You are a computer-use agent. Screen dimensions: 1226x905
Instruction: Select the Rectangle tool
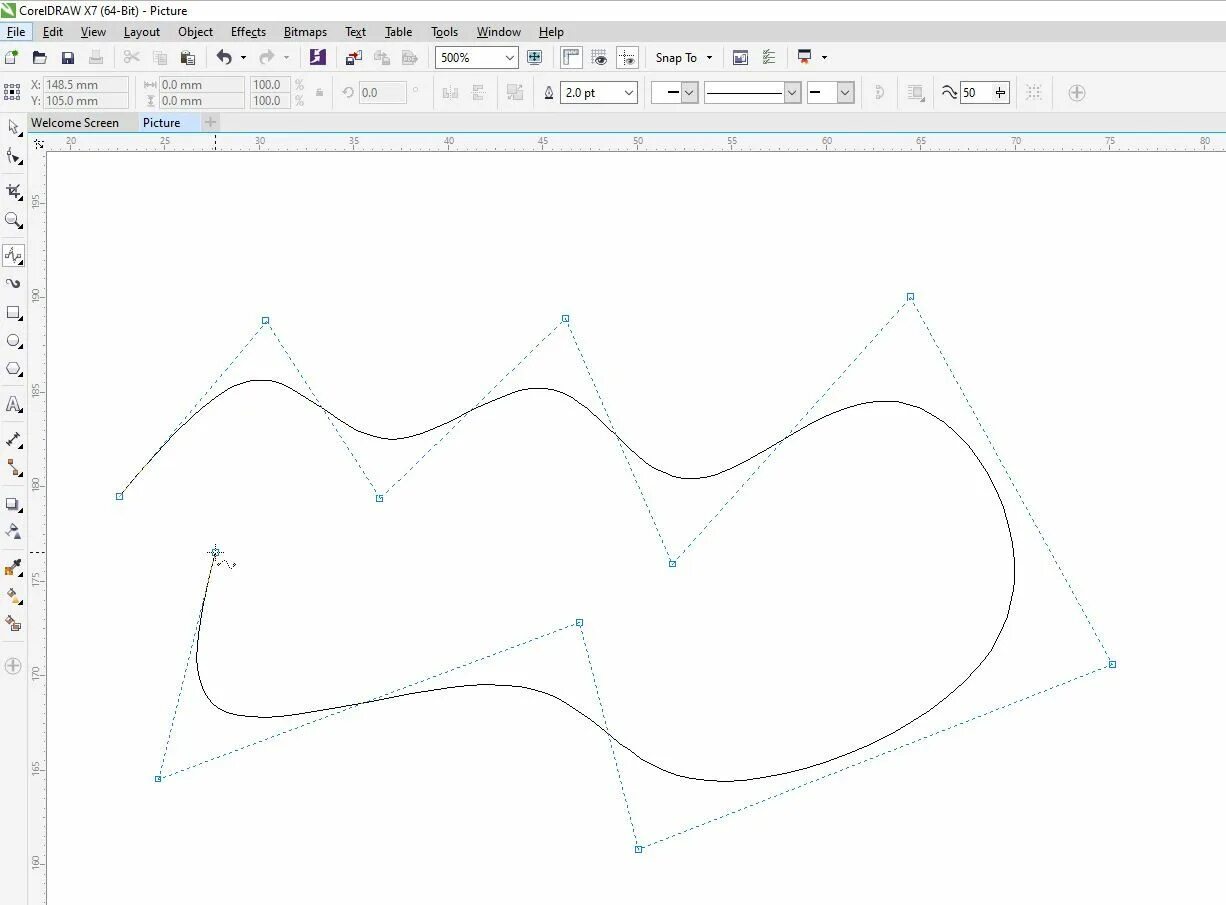(13, 313)
